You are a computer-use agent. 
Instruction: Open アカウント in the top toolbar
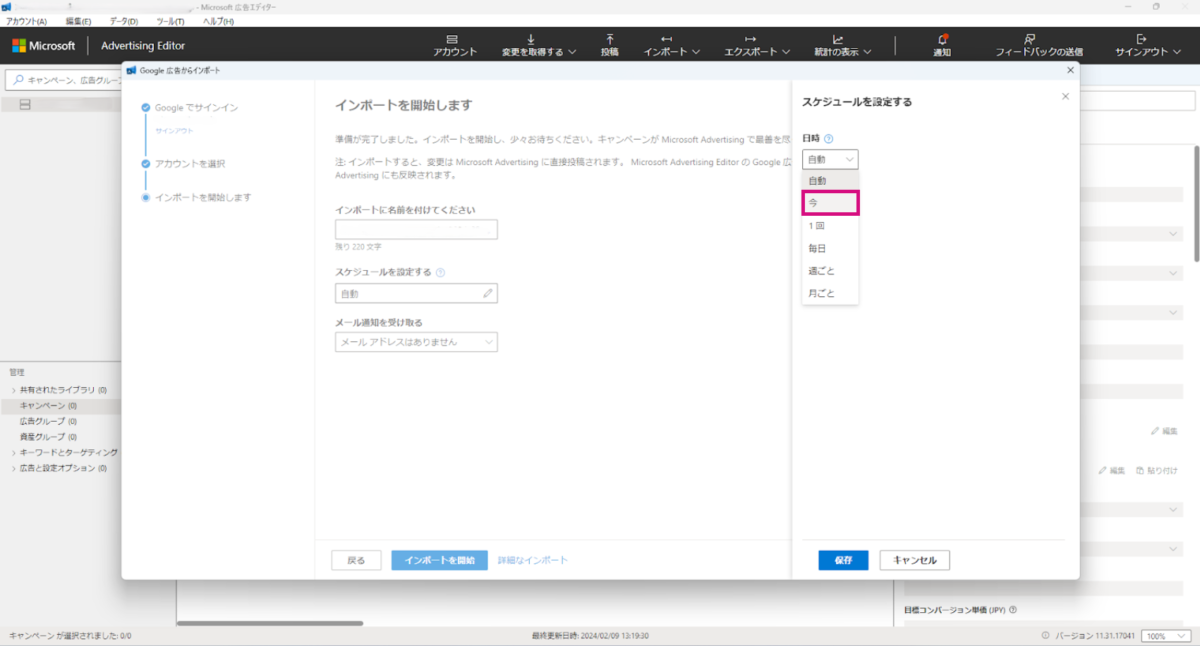(455, 45)
